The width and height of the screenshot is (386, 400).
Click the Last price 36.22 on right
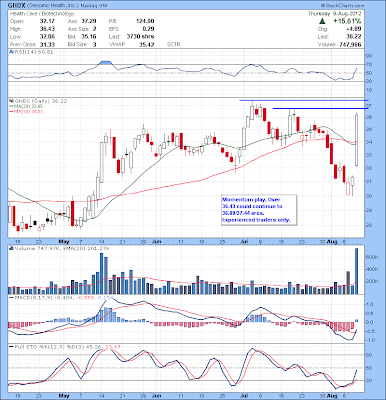coord(354,37)
